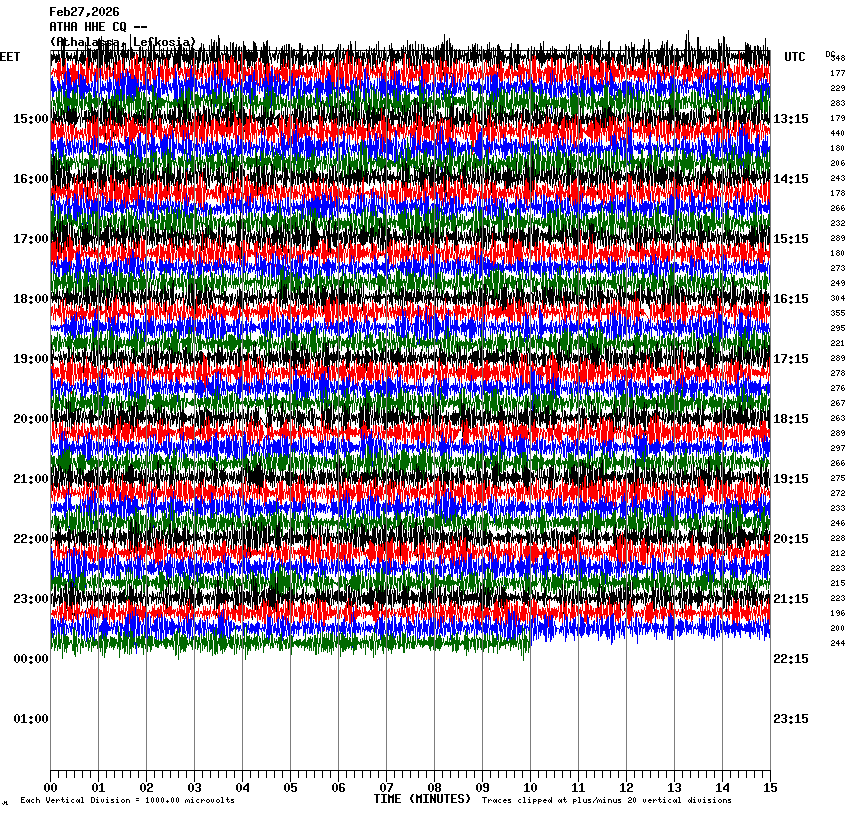Click the ATHA HHE CQ station label
850x814 pixels.
pyautogui.click(x=98, y=27)
